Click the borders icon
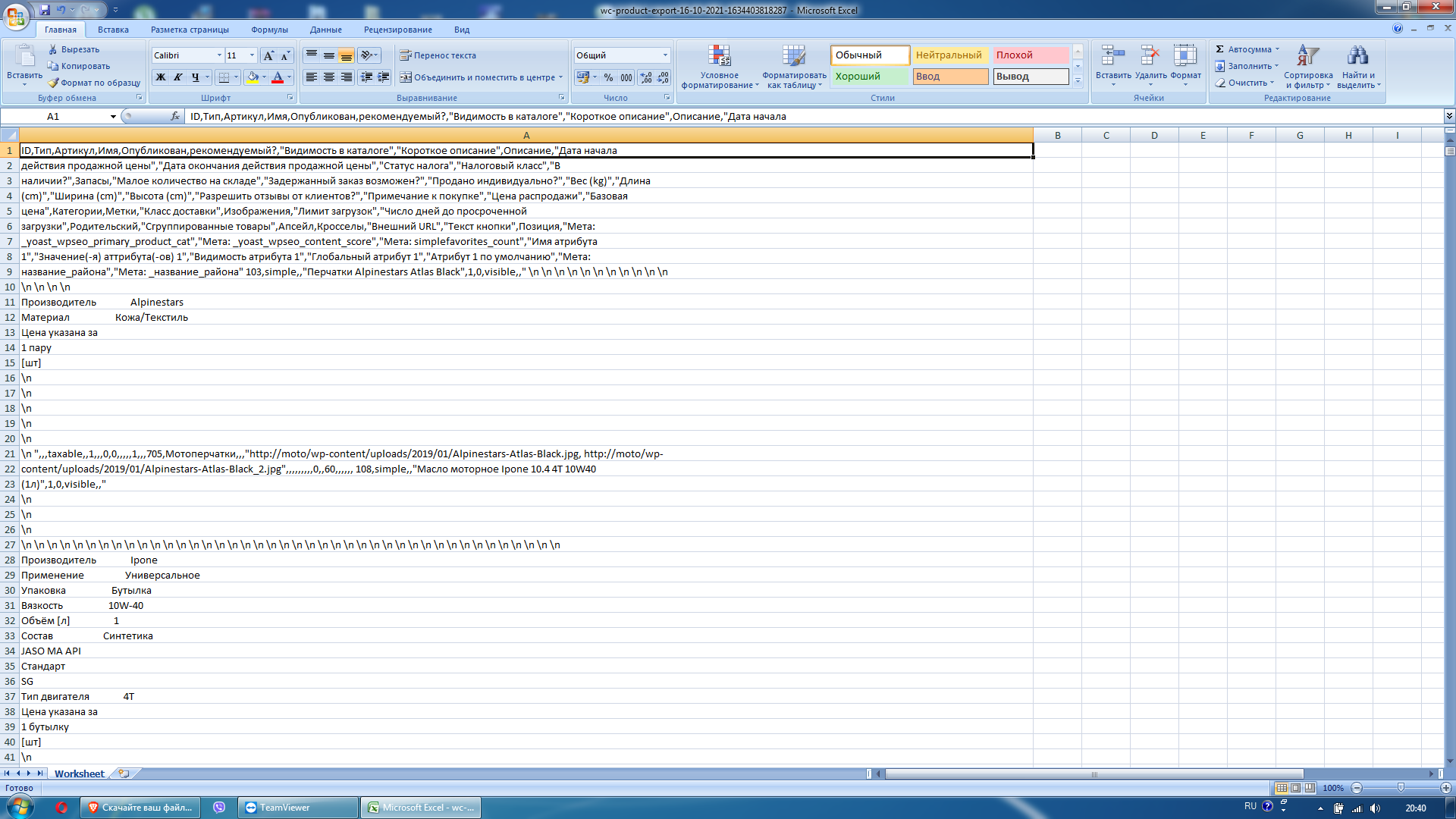 pyautogui.click(x=223, y=77)
